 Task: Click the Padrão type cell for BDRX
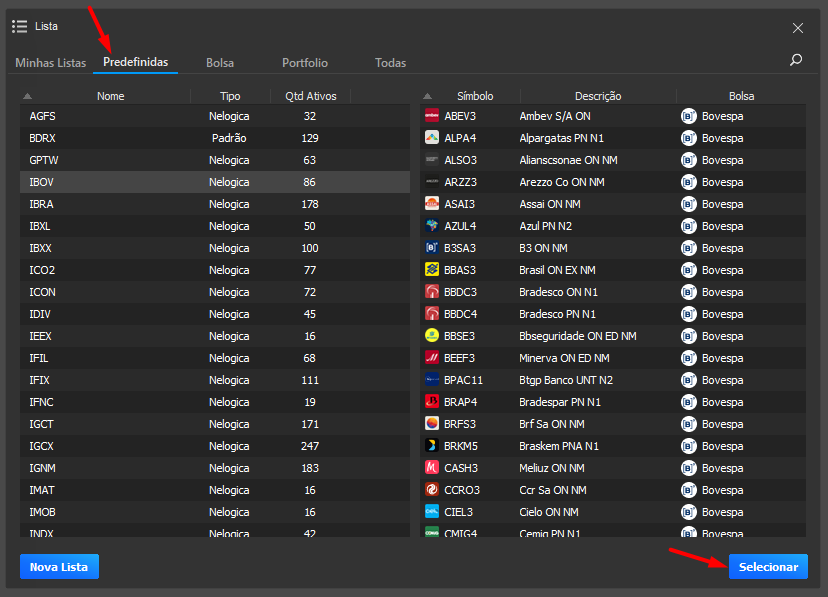pos(229,138)
